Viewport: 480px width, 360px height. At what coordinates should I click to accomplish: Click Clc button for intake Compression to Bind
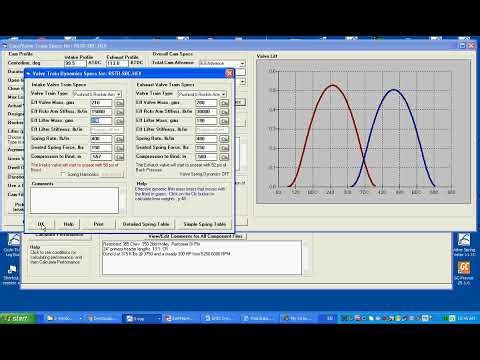[119, 157]
